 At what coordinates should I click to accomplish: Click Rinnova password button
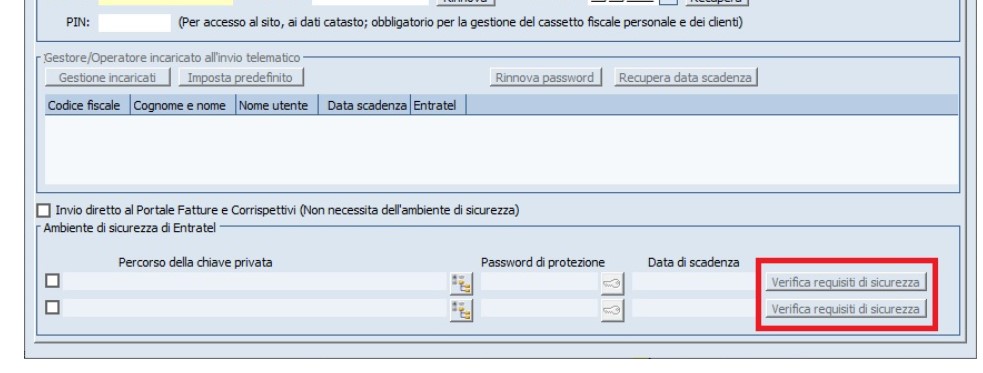click(545, 78)
